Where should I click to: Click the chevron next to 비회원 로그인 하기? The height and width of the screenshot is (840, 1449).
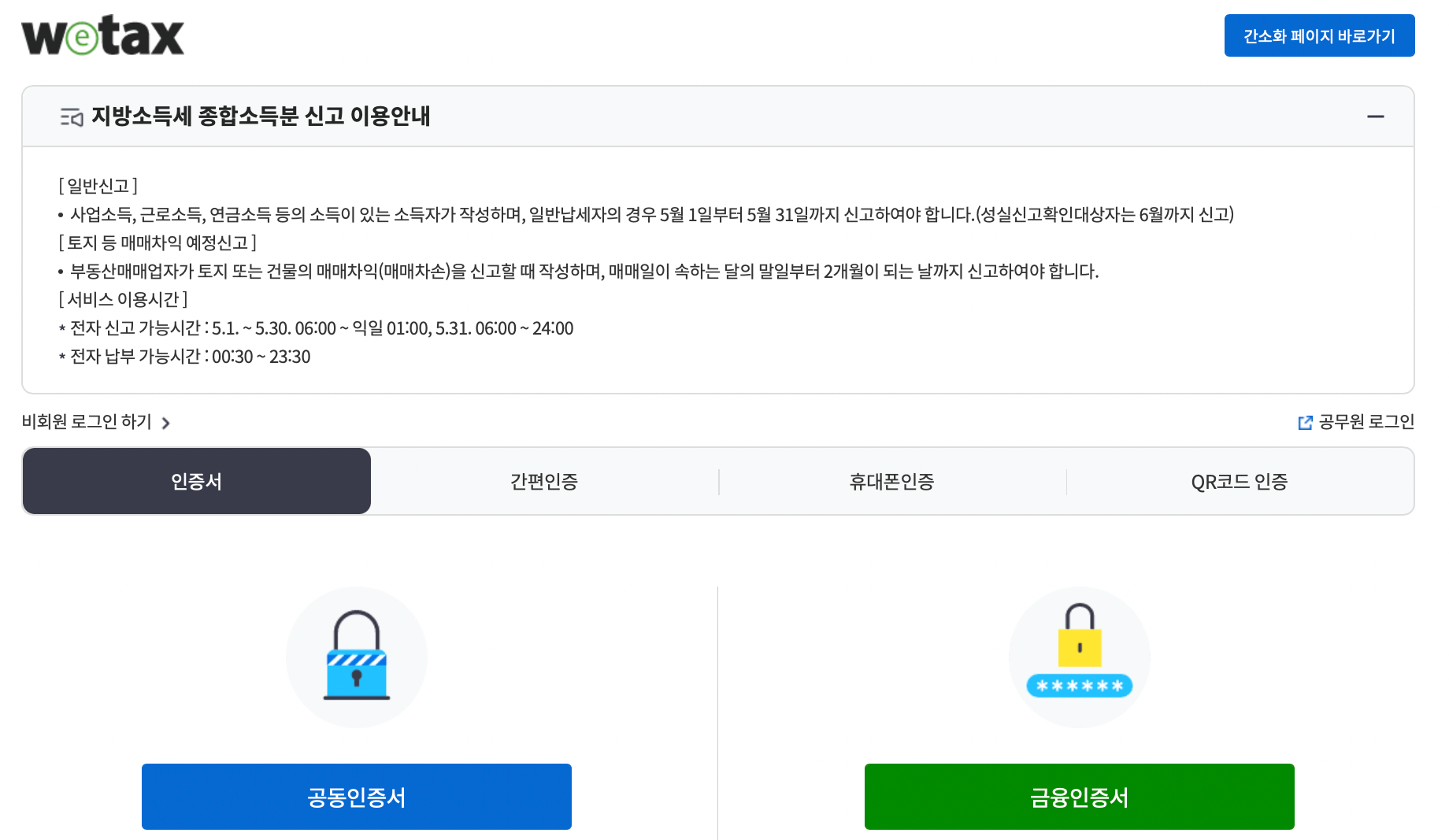(166, 423)
